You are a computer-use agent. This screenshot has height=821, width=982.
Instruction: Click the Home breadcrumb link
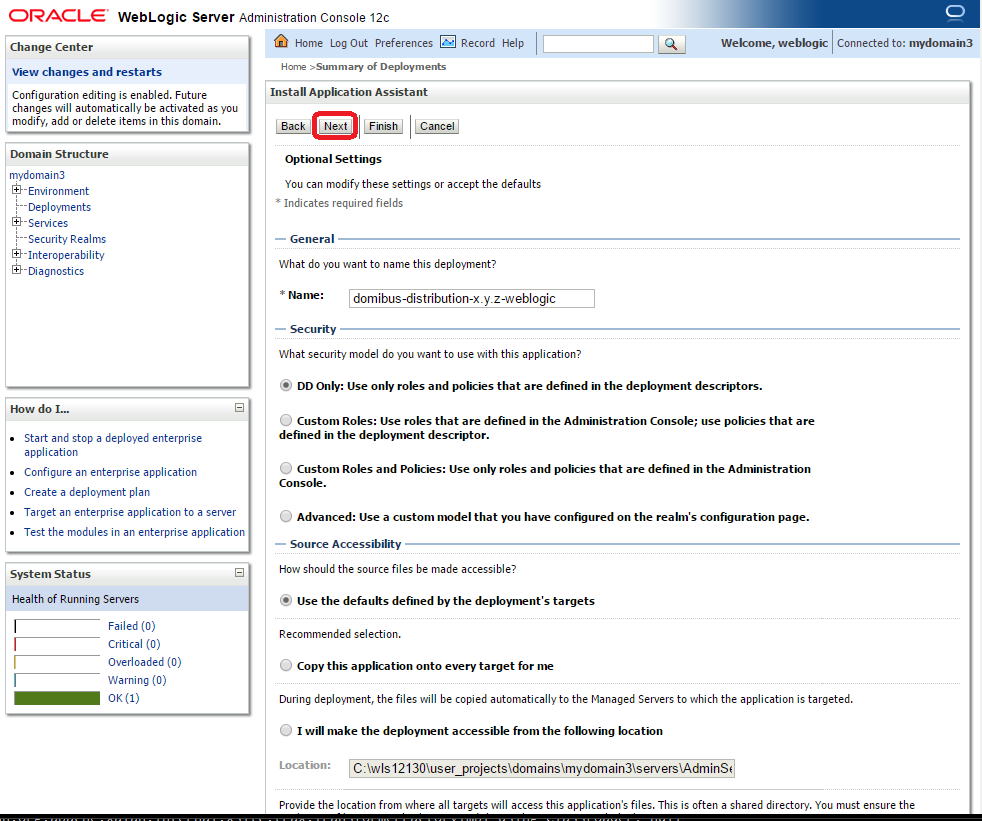click(x=293, y=66)
